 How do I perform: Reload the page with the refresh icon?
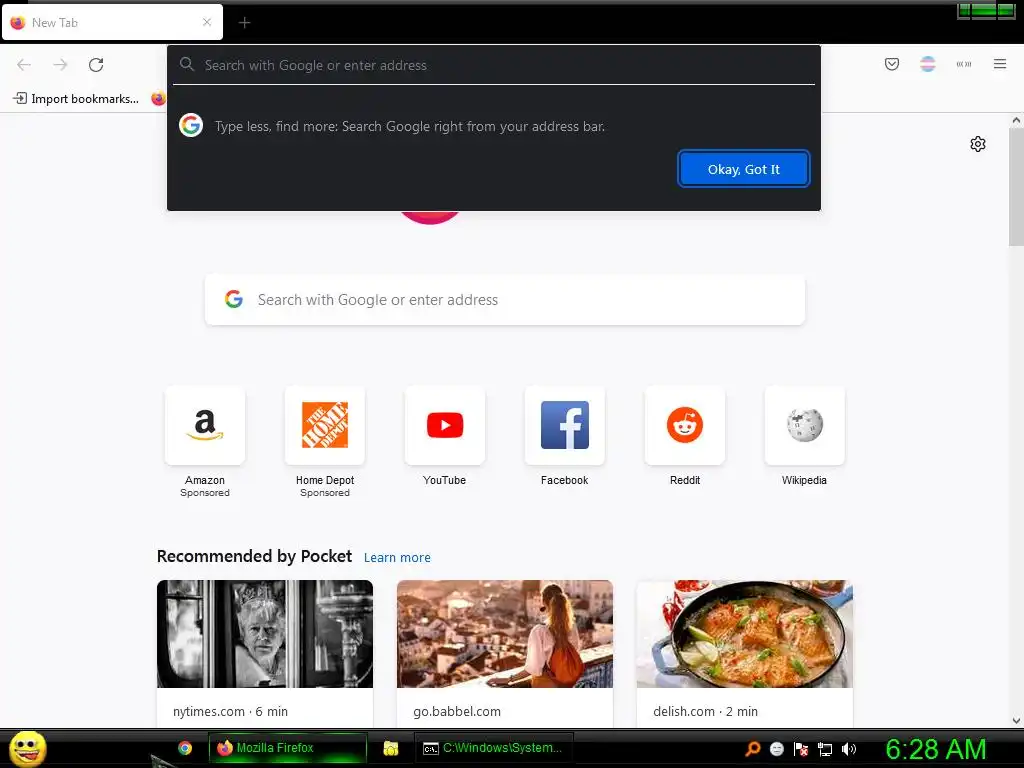(x=96, y=65)
